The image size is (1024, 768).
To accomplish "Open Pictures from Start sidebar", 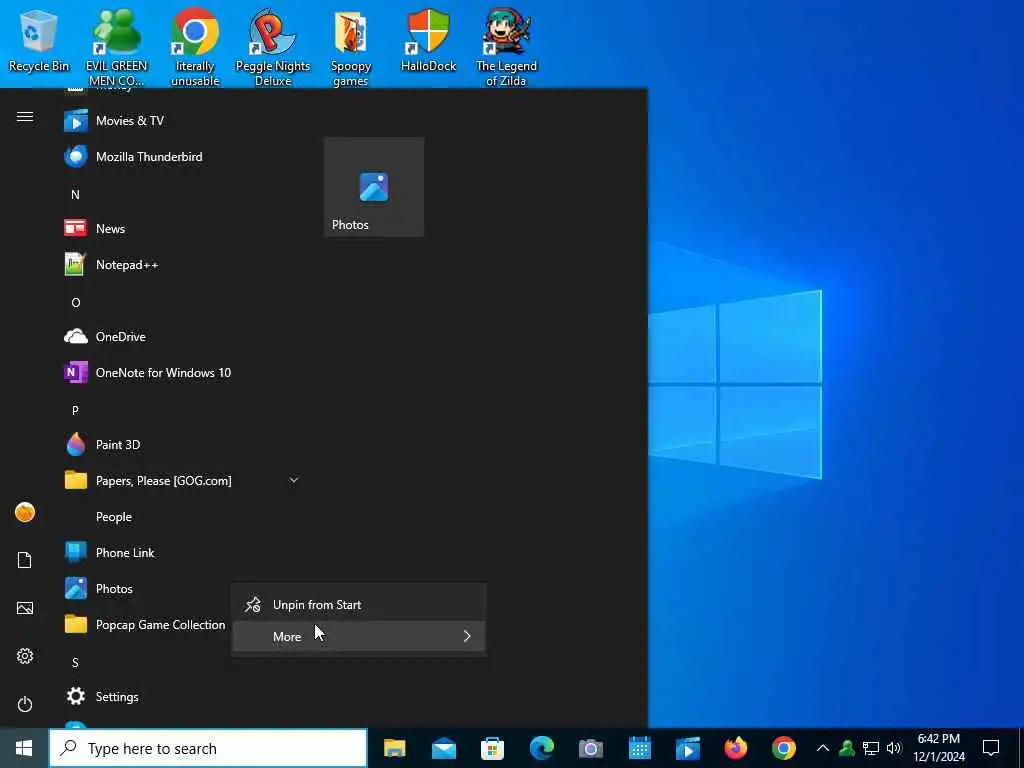I will tap(25, 609).
